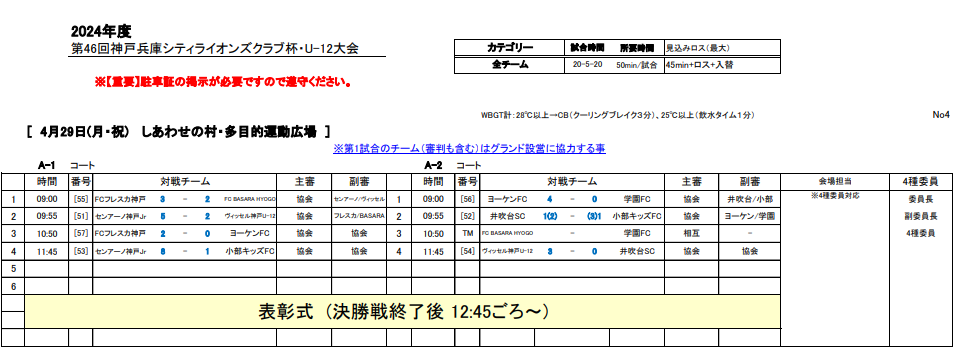This screenshot has width=962, height=361.
Task: Select the A-1 対戦チーム header
Action: tap(185, 182)
